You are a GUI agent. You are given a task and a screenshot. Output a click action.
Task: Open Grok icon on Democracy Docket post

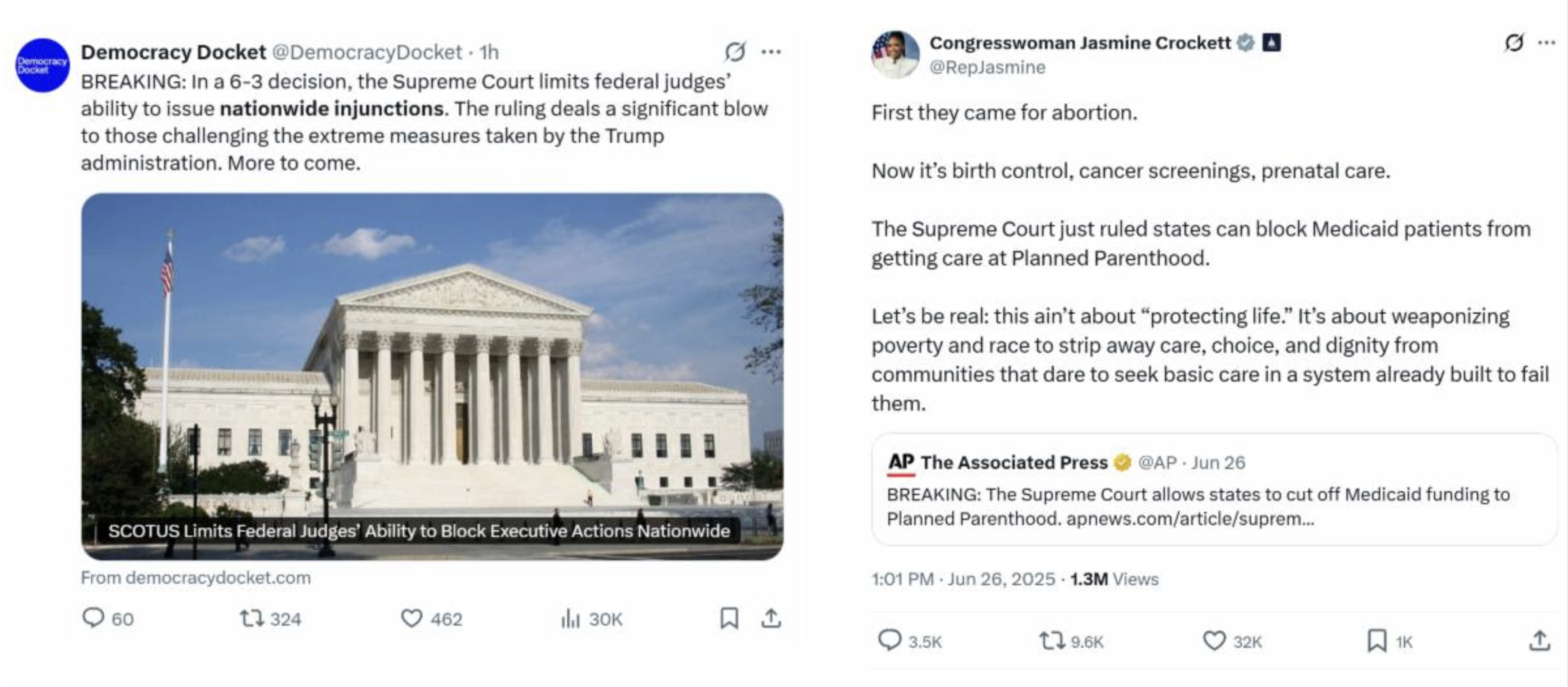point(735,52)
